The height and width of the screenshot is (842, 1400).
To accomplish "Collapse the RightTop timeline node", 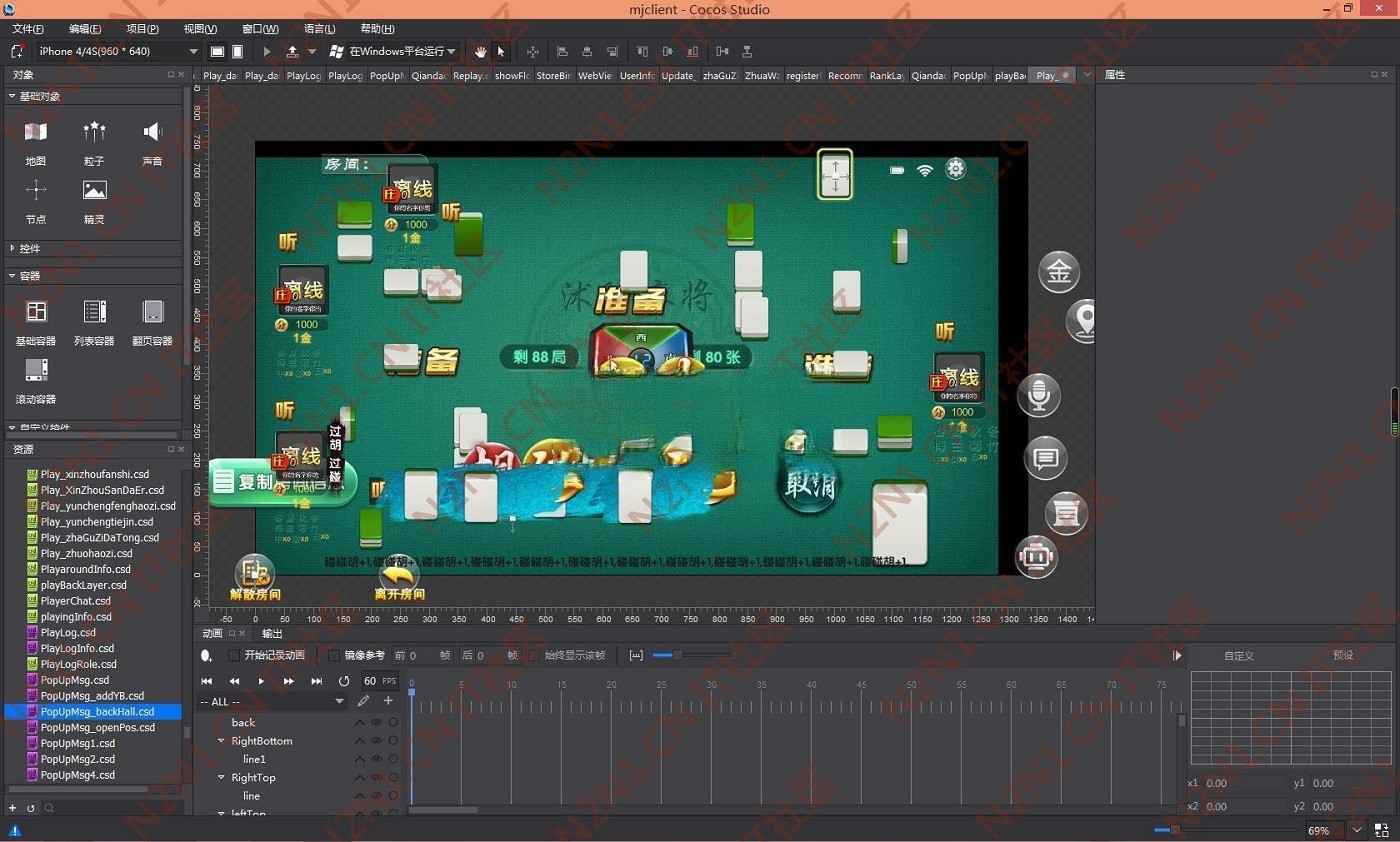I will coord(221,777).
